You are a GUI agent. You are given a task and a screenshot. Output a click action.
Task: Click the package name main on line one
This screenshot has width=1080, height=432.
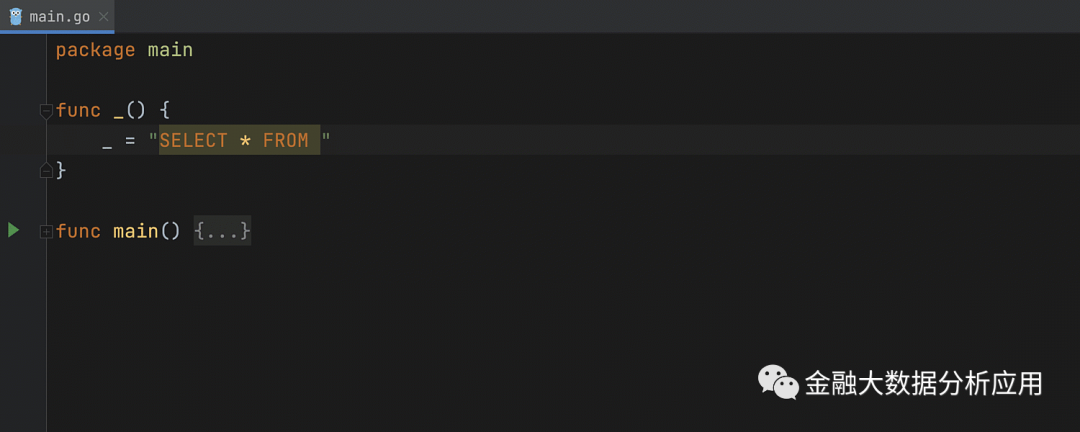pyautogui.click(x=170, y=50)
